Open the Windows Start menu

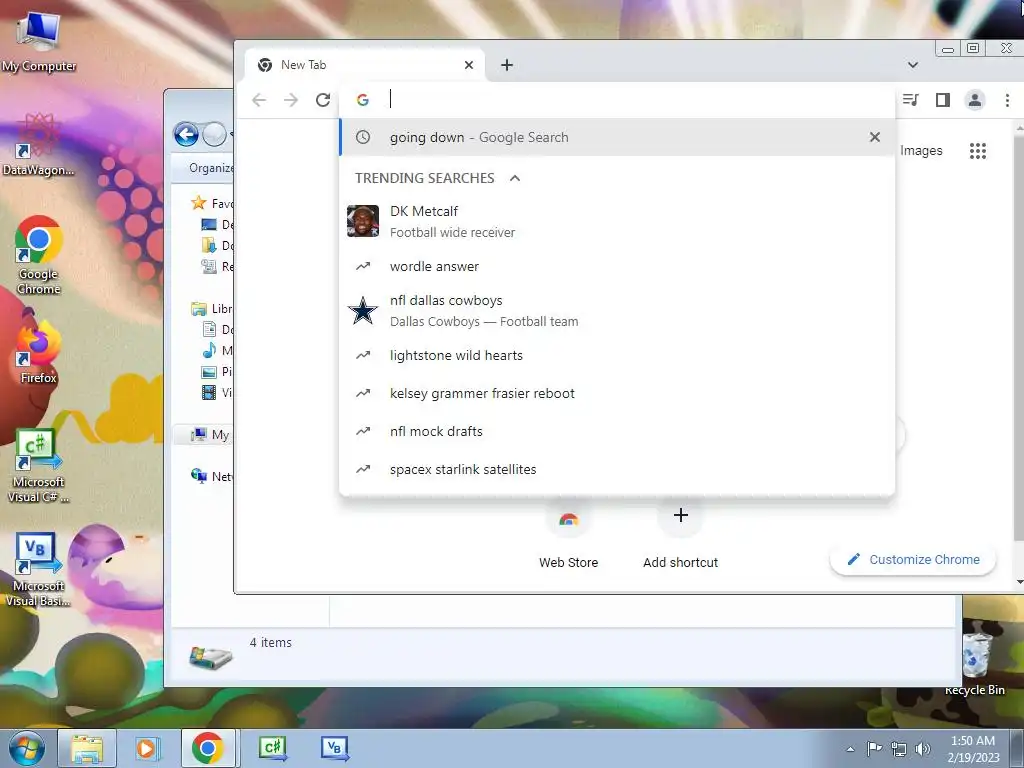(26, 748)
